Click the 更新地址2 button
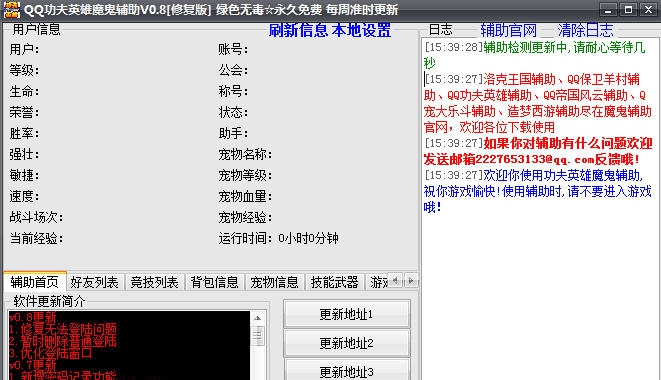Viewport: 661px width, 380px height. pos(347,343)
